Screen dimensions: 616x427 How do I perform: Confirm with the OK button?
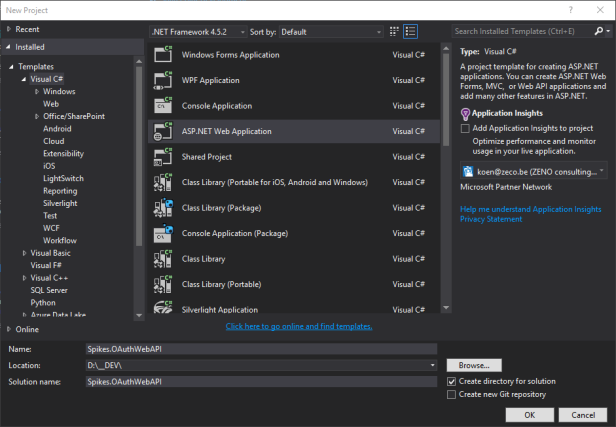(x=530, y=415)
